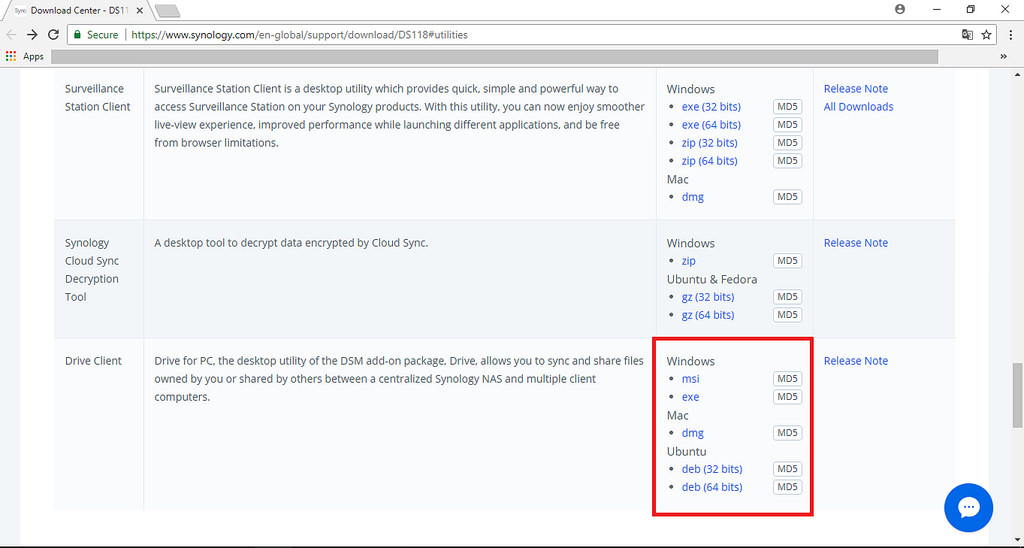Show MD5 for Drive Client deb (64 bits)

787,487
